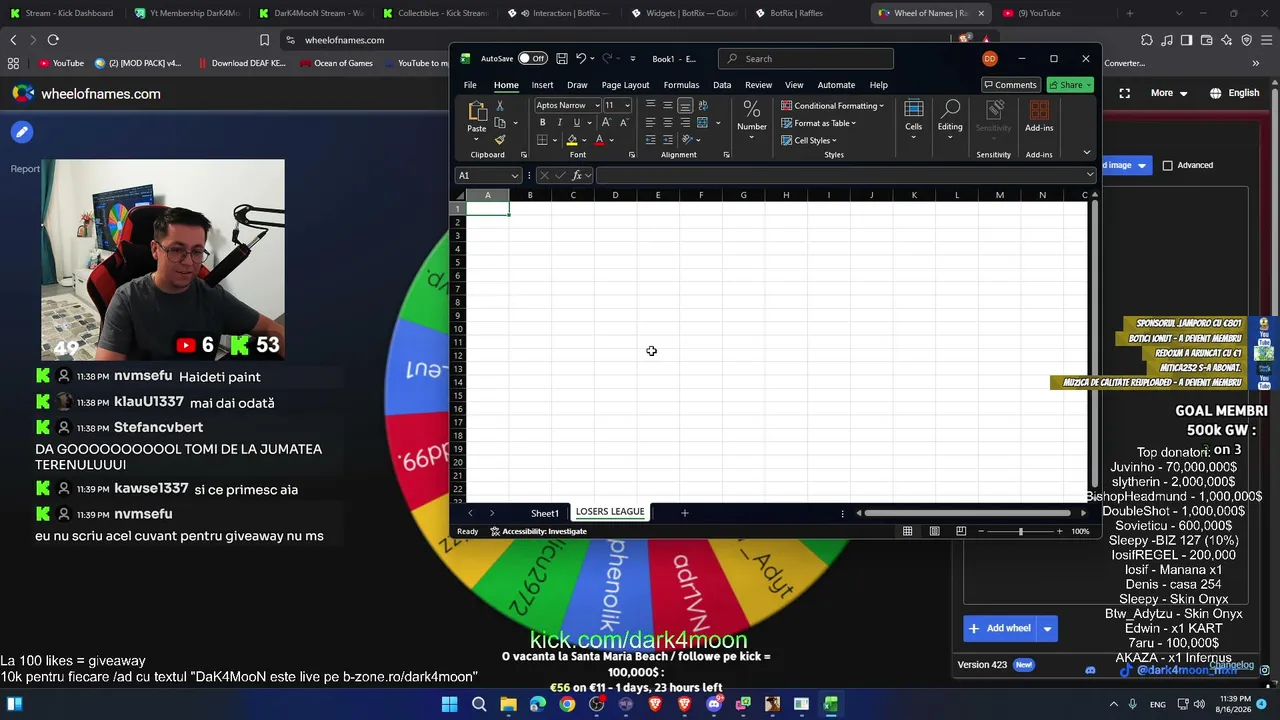The width and height of the screenshot is (1280, 720).
Task: Open the Windows Start menu
Action: click(x=449, y=704)
